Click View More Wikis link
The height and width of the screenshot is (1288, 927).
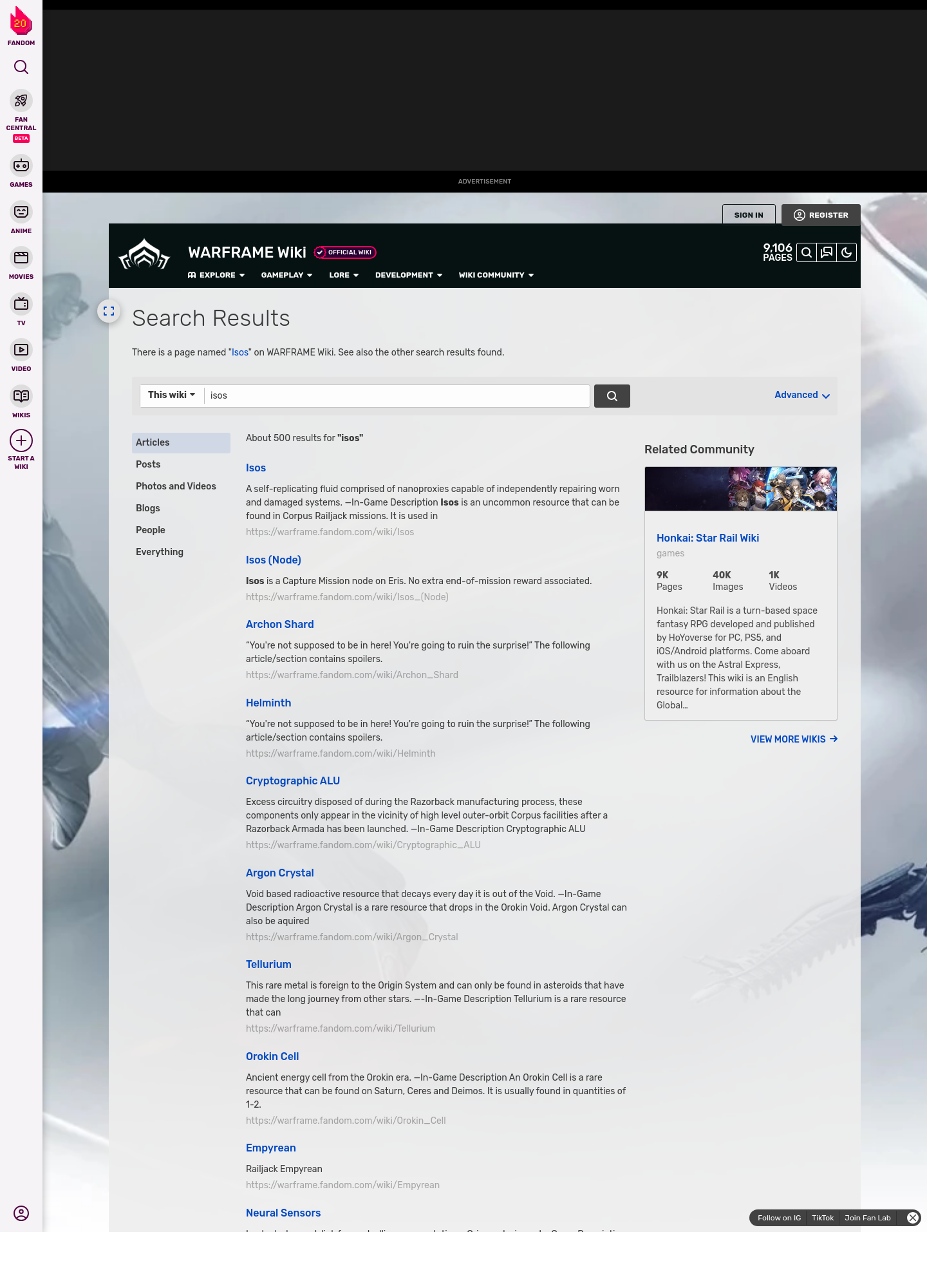pos(794,739)
